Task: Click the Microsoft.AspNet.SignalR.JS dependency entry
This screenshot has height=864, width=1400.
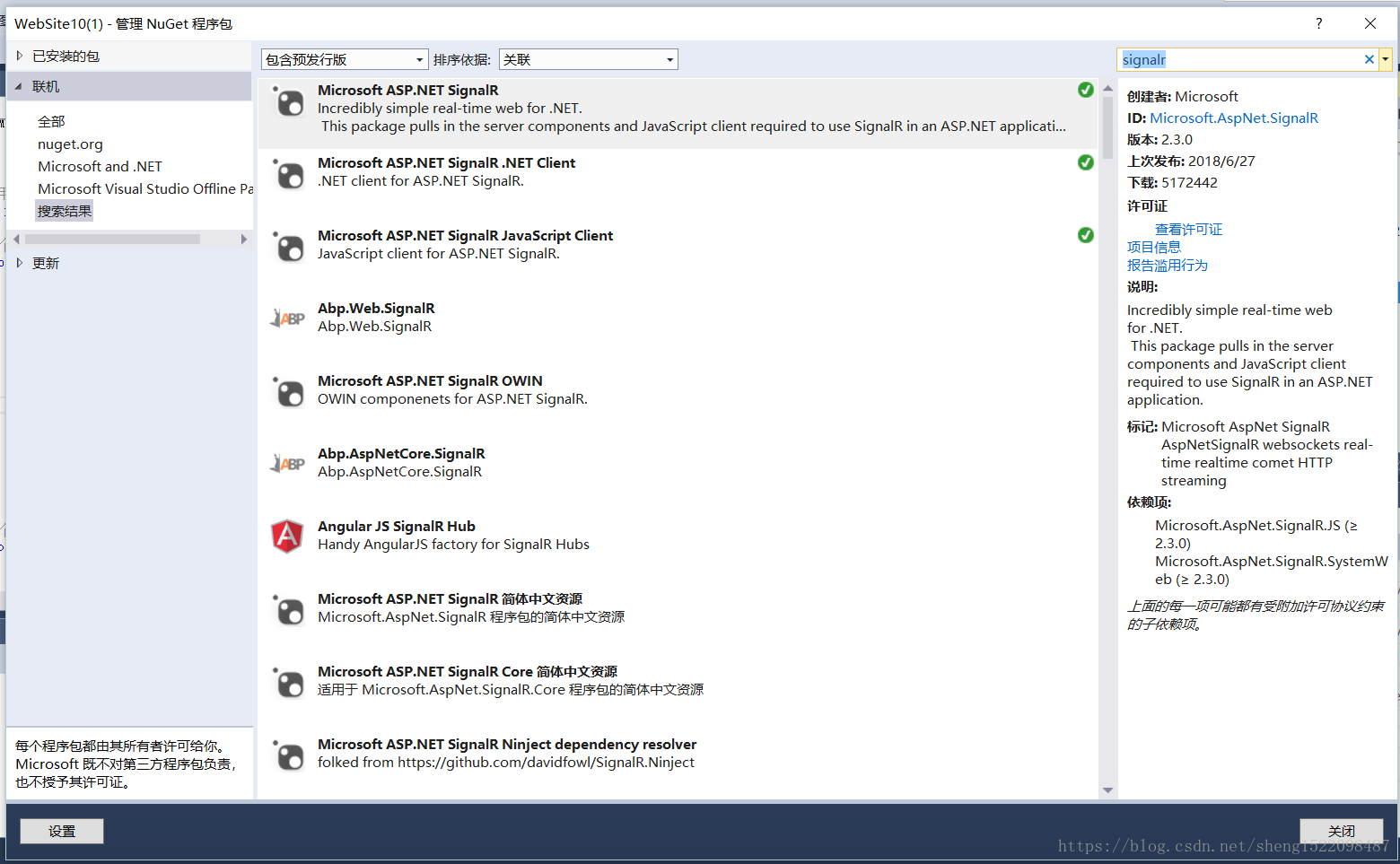Action: pos(1256,534)
